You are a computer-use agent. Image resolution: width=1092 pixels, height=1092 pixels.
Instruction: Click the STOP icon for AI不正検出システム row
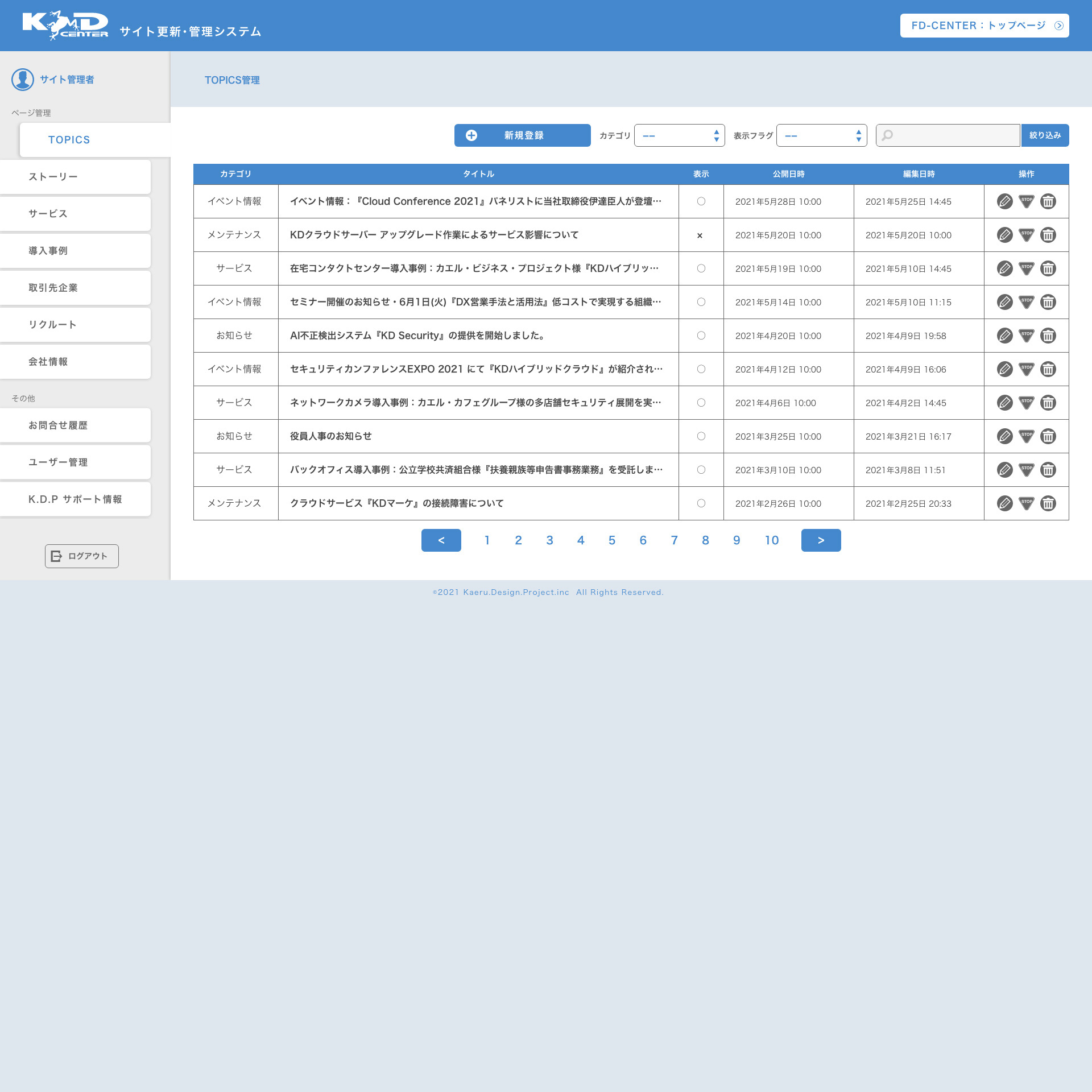coord(1027,336)
